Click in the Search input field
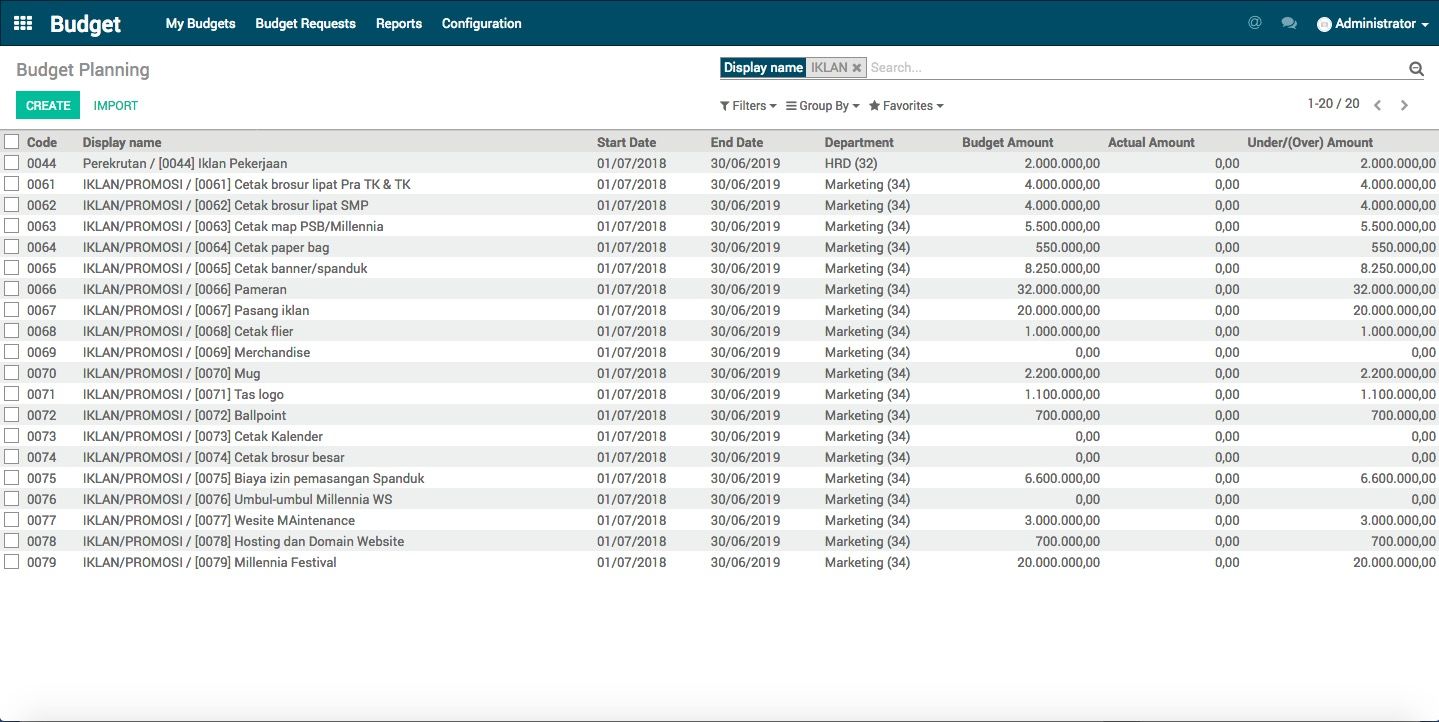Image resolution: width=1439 pixels, height=722 pixels. (1135, 68)
